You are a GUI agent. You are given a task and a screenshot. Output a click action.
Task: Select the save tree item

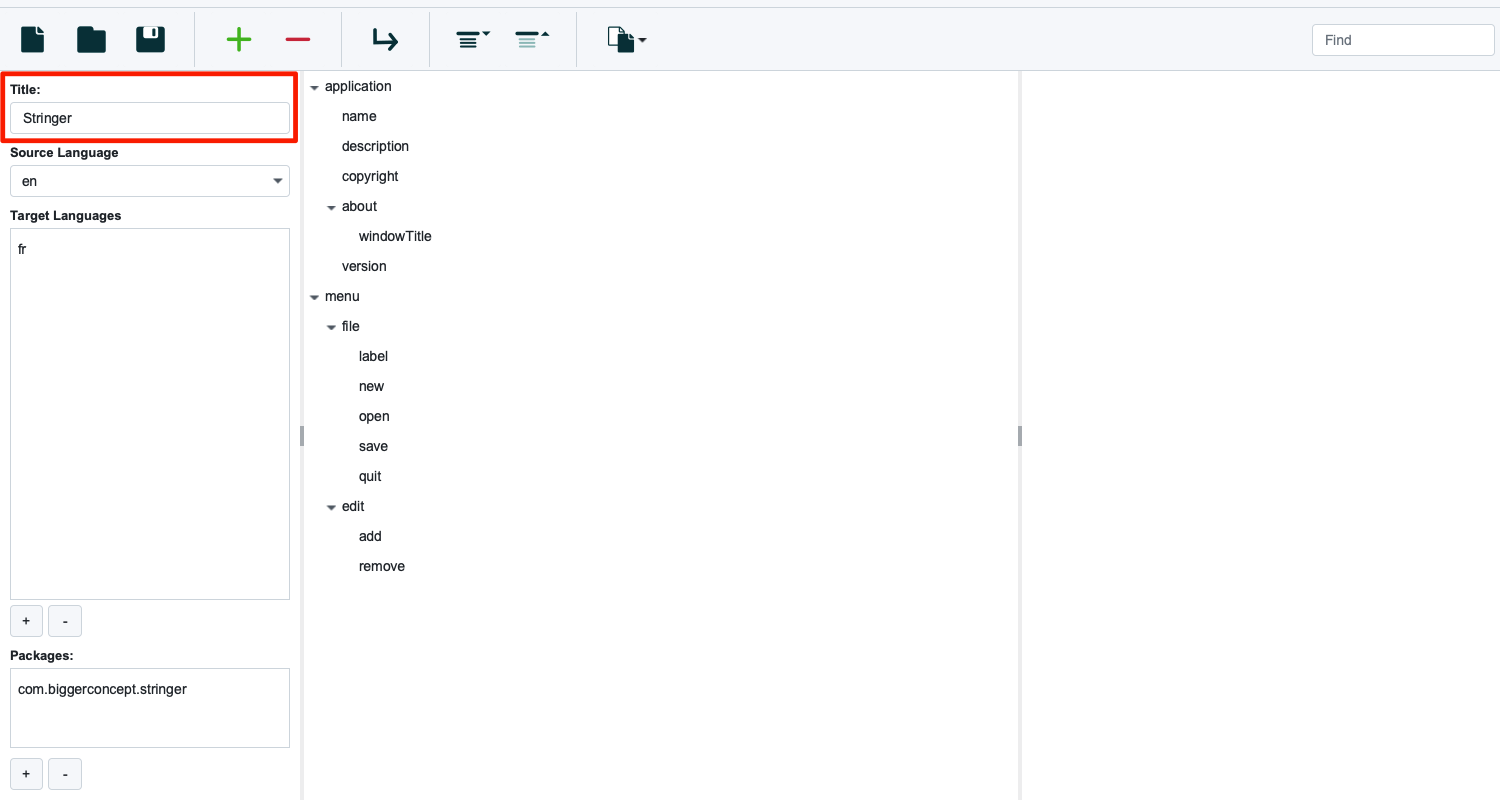click(373, 446)
